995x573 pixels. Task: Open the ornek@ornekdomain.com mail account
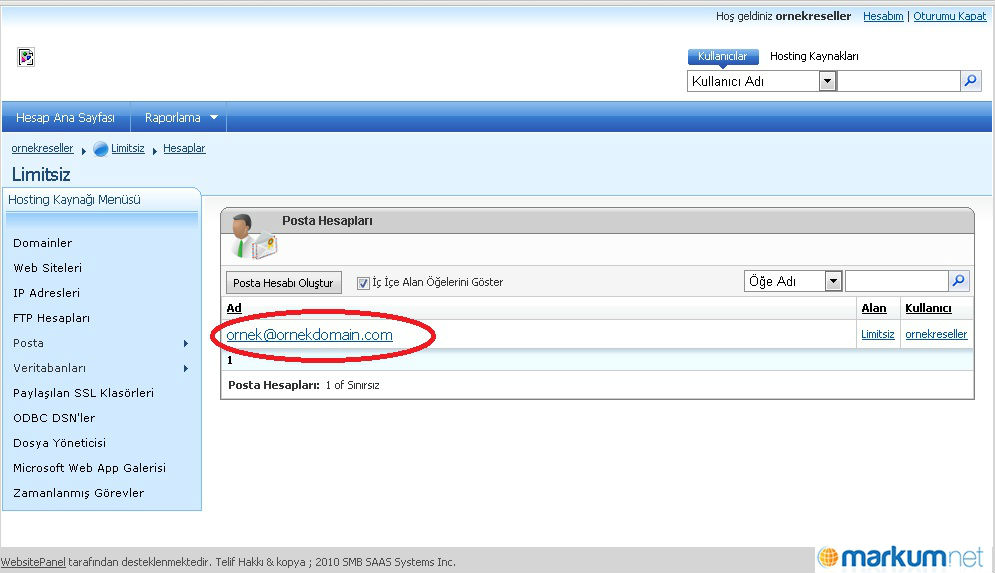310,335
